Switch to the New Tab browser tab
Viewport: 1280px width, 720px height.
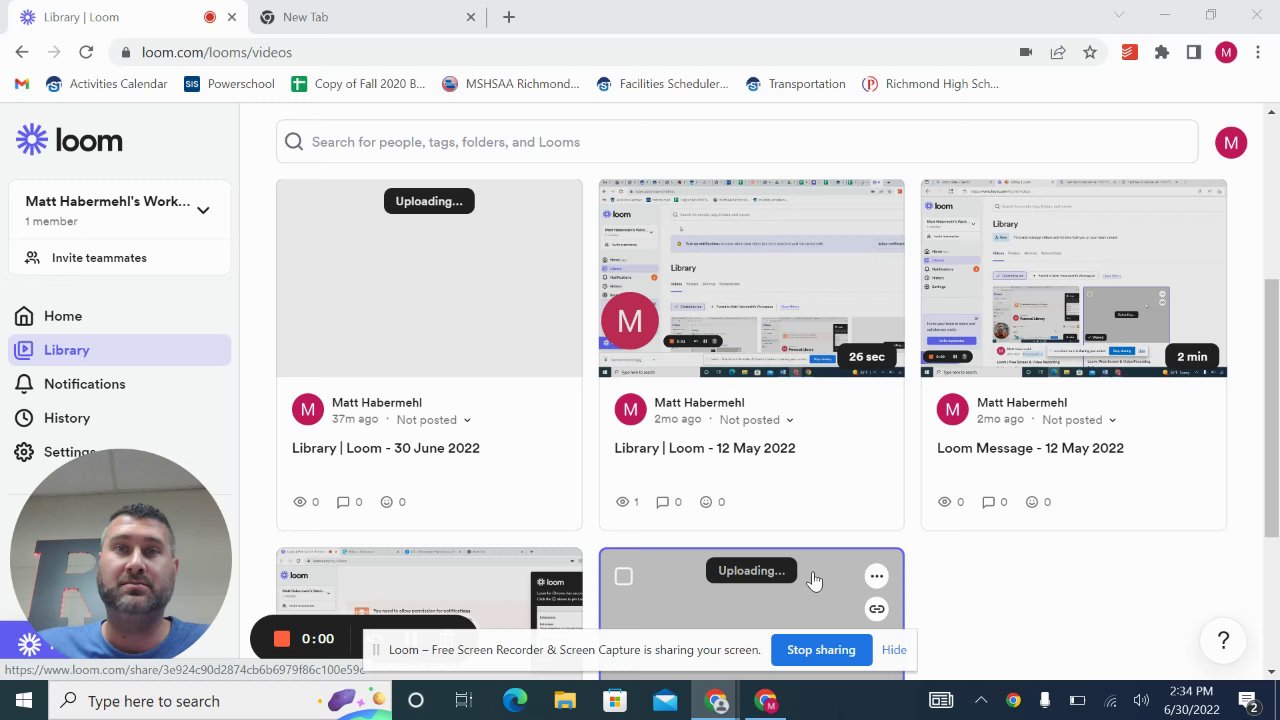click(x=368, y=17)
